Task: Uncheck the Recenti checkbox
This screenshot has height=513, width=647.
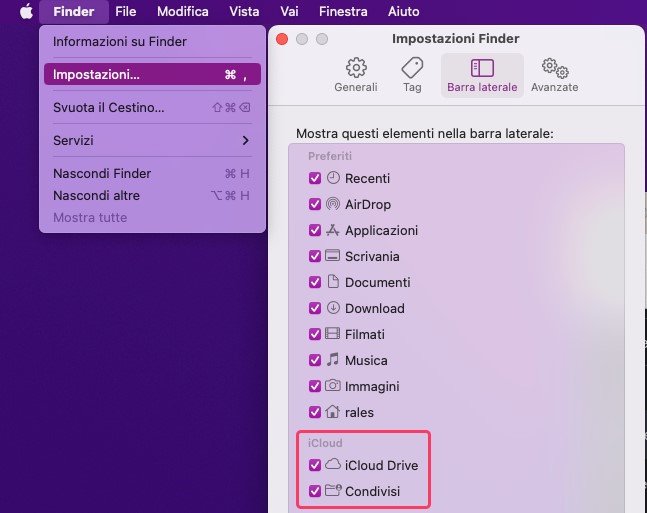Action: (315, 178)
